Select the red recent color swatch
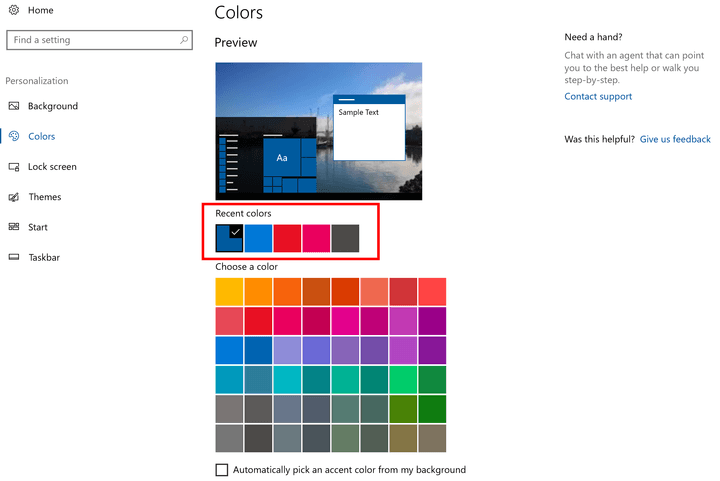720x481 pixels. [x=287, y=238]
